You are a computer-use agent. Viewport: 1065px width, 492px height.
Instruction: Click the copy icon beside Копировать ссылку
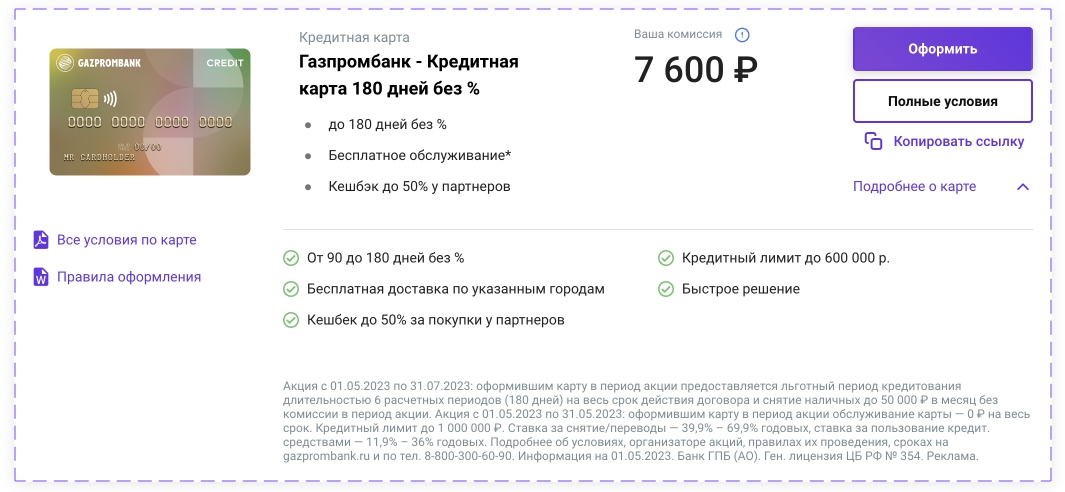[x=873, y=141]
